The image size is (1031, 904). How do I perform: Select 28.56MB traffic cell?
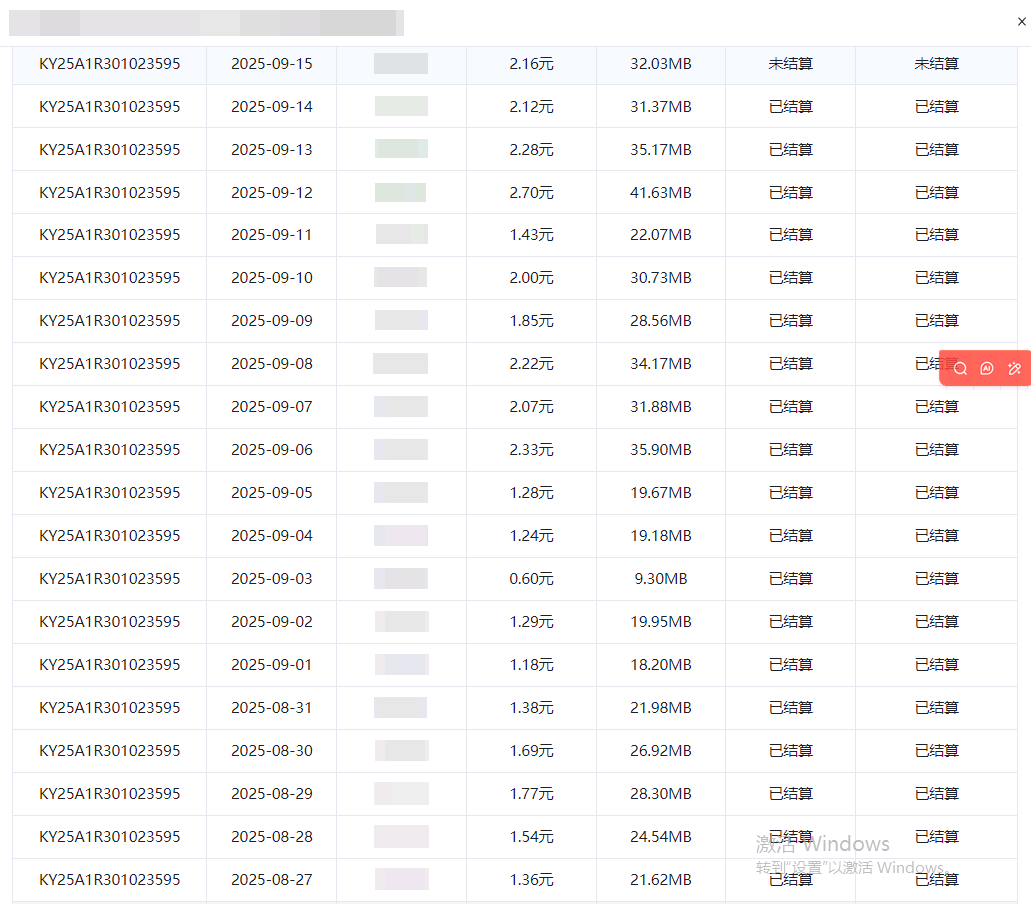point(661,321)
